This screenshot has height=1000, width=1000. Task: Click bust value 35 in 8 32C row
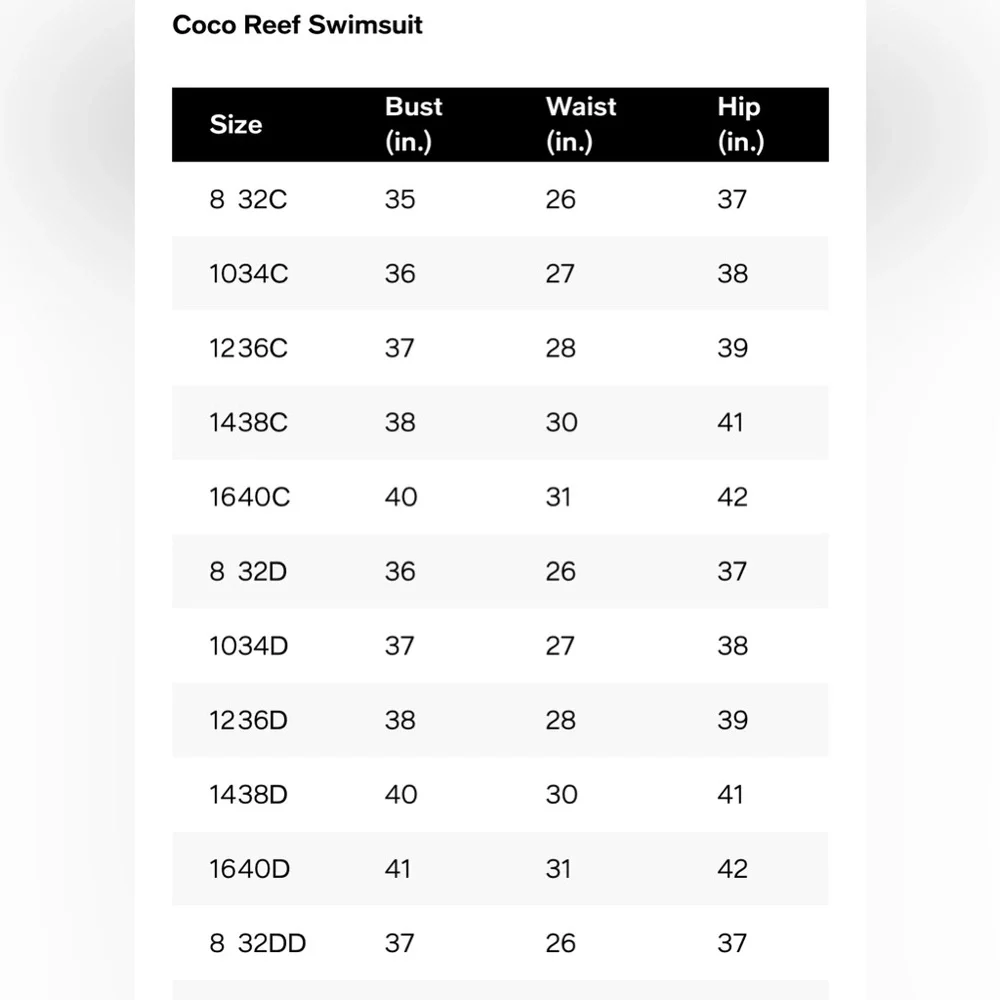coord(400,200)
